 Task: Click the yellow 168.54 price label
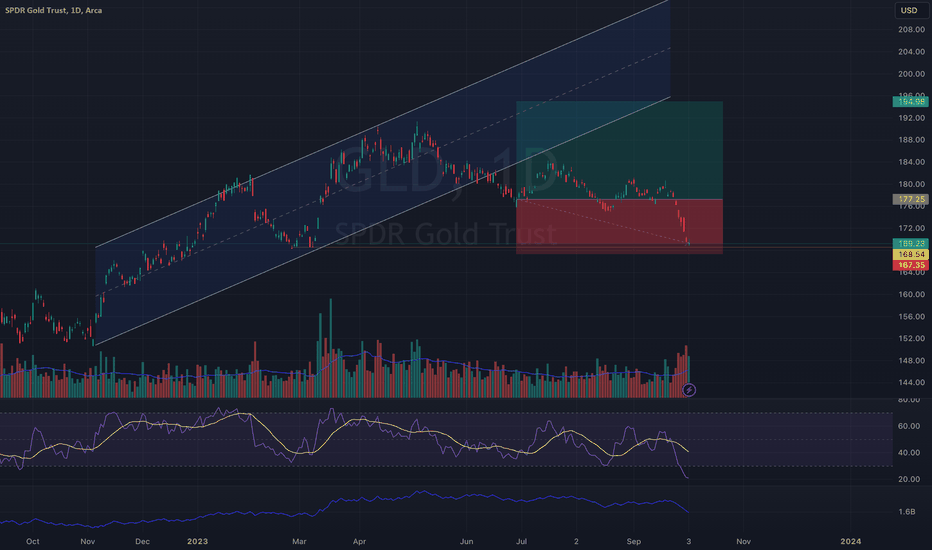911,254
